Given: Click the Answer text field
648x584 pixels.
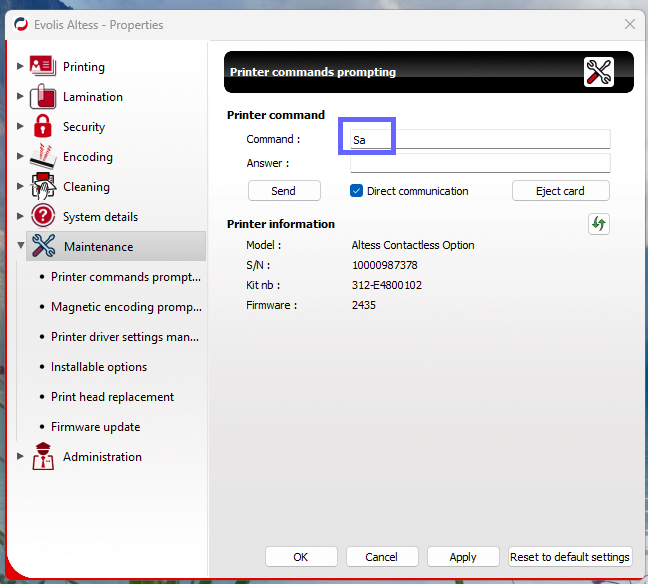Looking at the screenshot, I should coord(480,163).
